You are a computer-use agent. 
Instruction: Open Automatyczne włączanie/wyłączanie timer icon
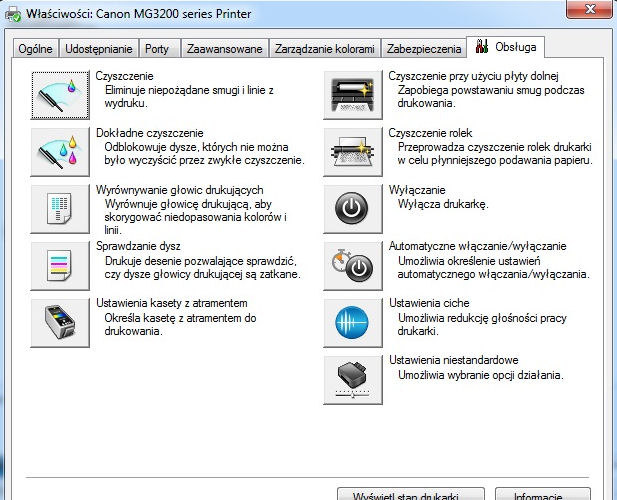tap(353, 266)
